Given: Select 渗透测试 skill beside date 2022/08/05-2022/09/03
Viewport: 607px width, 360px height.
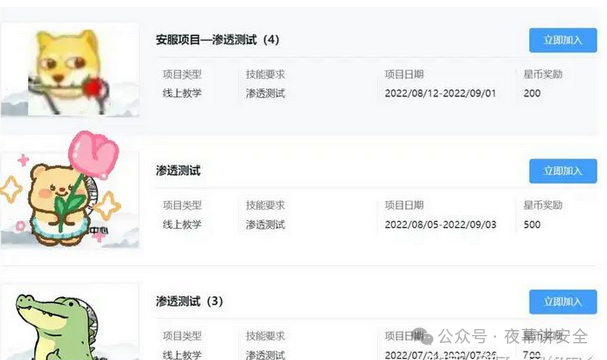Looking at the screenshot, I should 265,225.
